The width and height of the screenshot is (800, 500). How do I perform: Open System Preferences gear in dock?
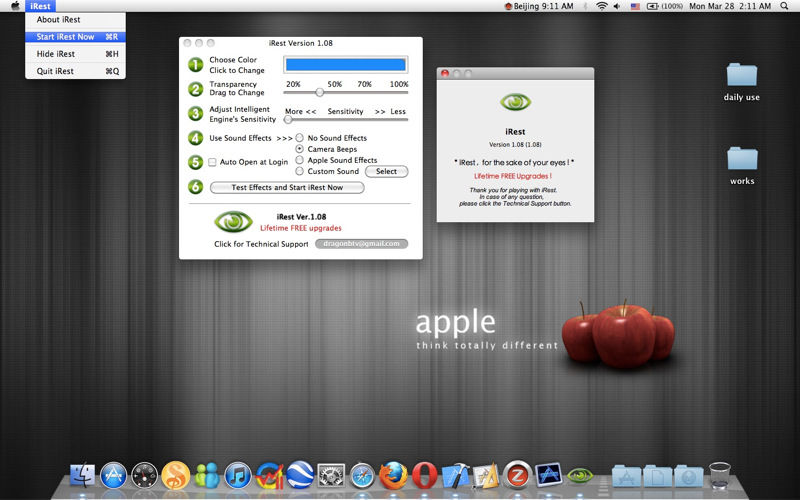331,476
